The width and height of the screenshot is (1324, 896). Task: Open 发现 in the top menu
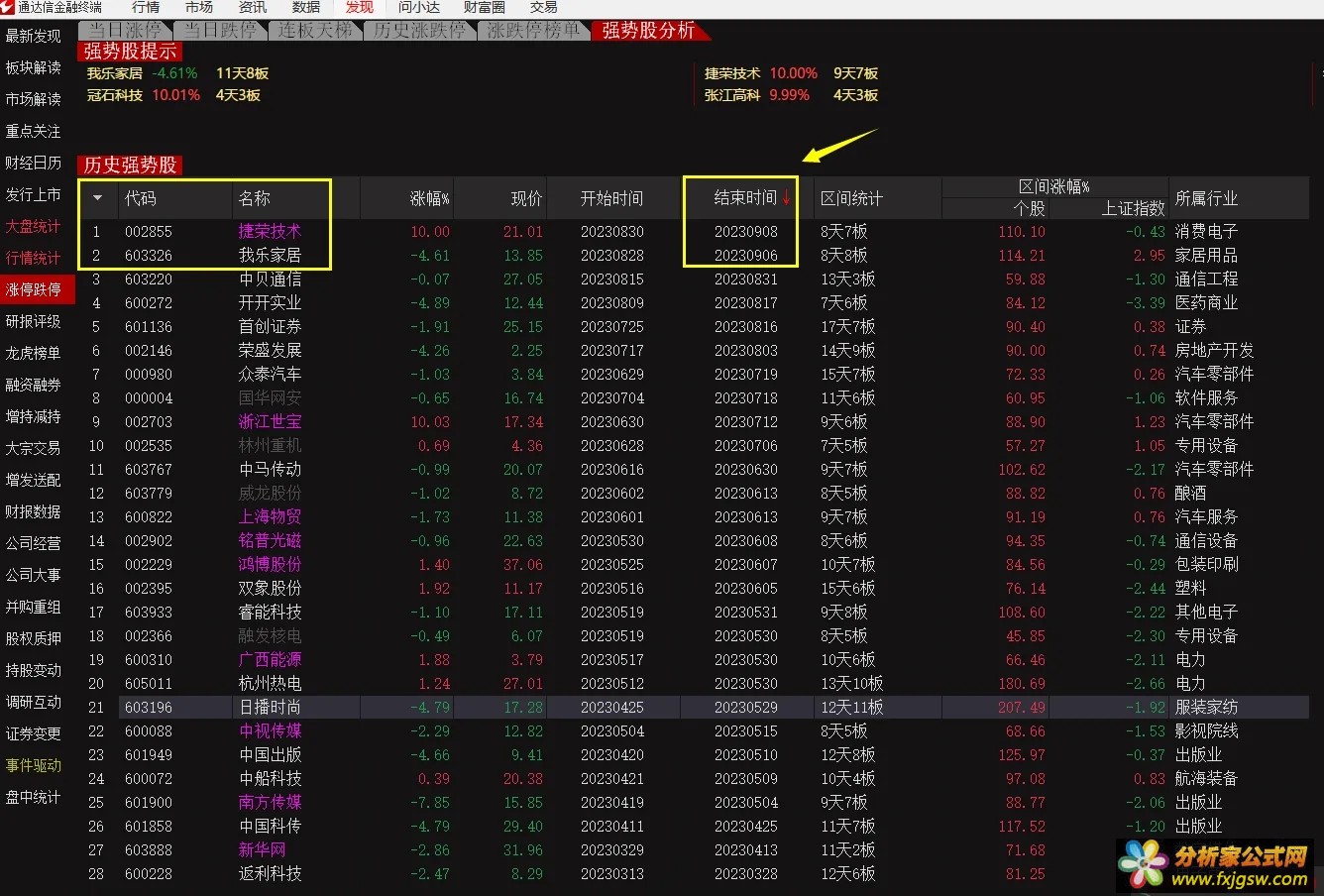360,7
